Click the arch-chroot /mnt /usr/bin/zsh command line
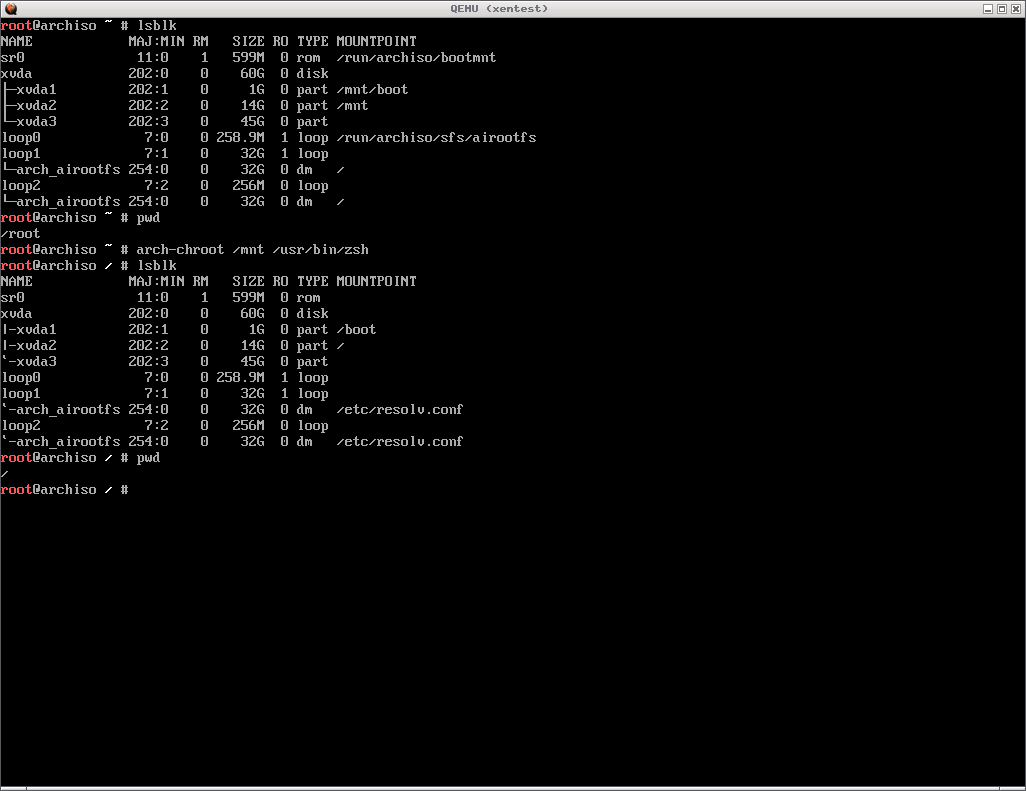 (252, 249)
